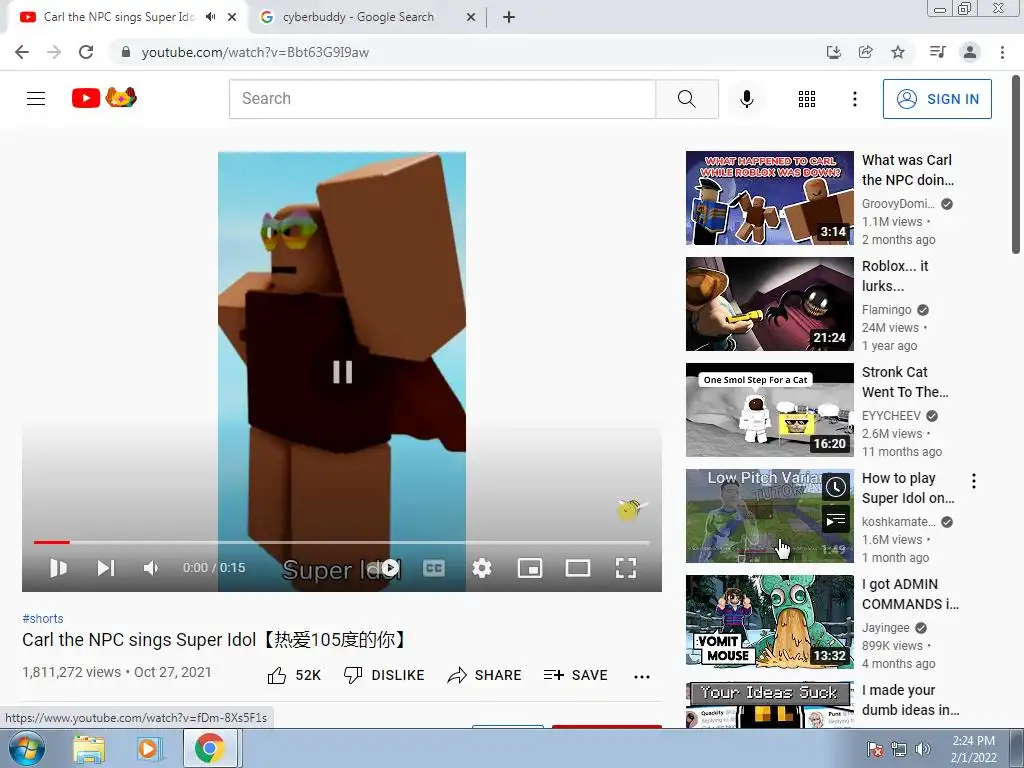The height and width of the screenshot is (768, 1024).
Task: Switch to the cyberbuddy - Google Search tab
Action: (358, 17)
